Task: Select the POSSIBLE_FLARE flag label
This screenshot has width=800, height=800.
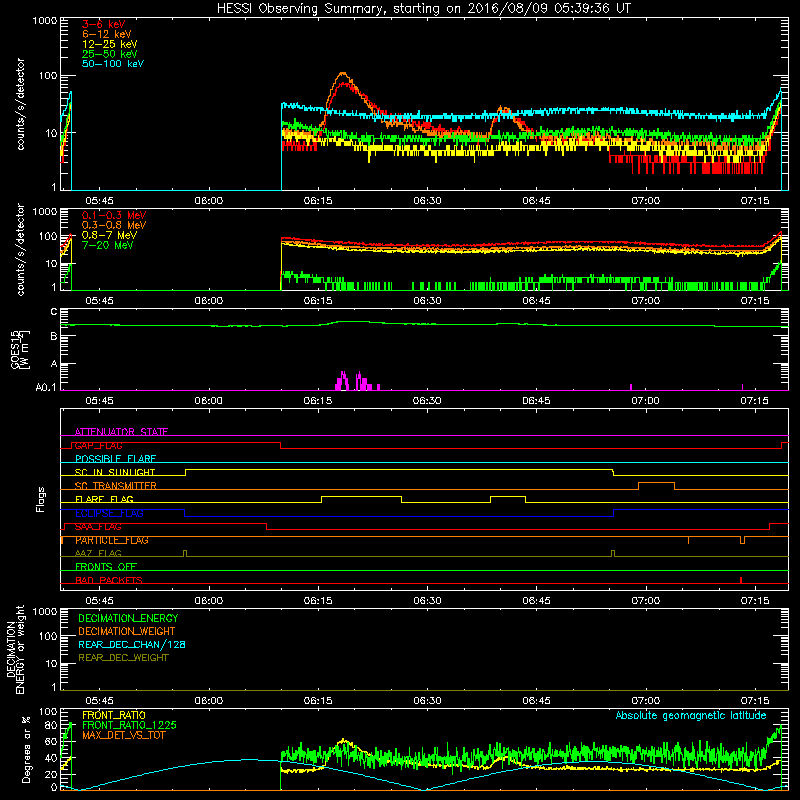Action: 115,459
